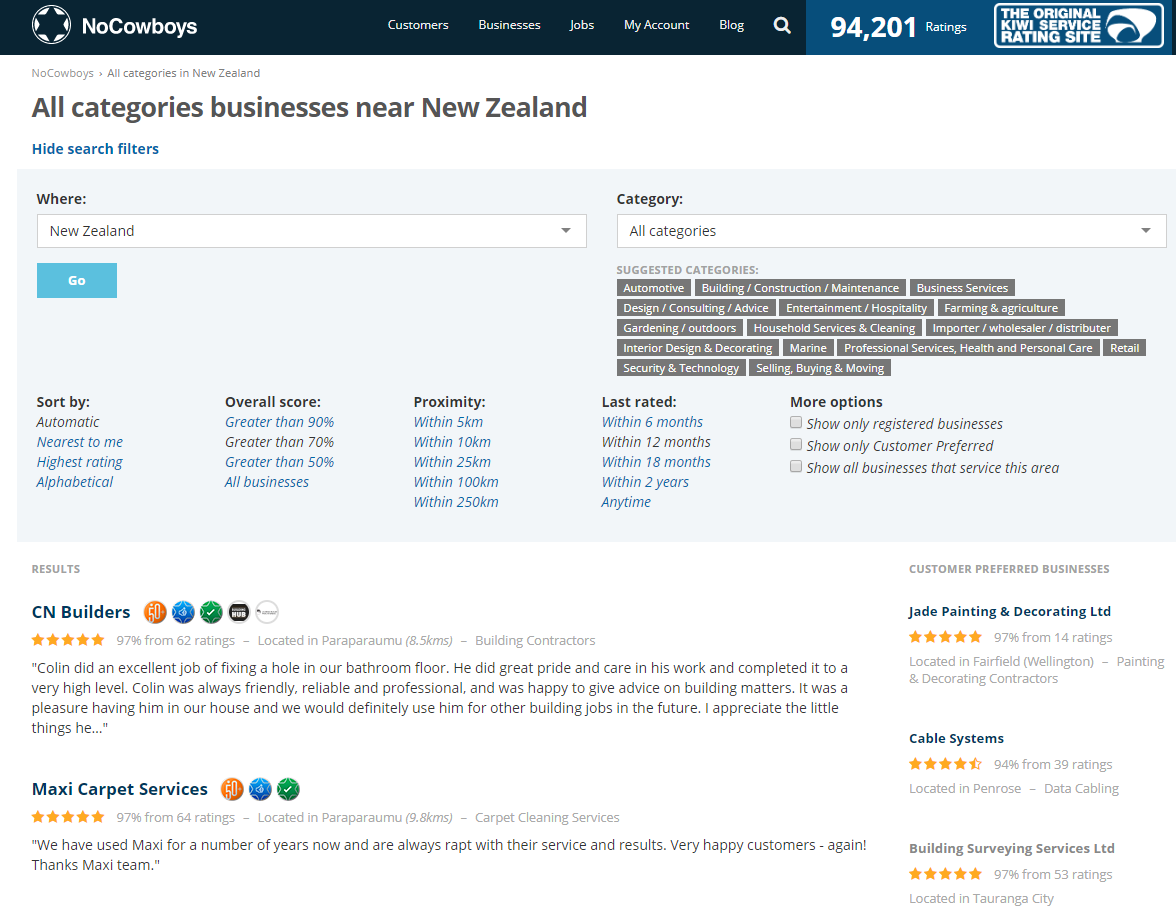The width and height of the screenshot is (1176, 912).
Task: Open Blog in header navigation
Action: [731, 25]
